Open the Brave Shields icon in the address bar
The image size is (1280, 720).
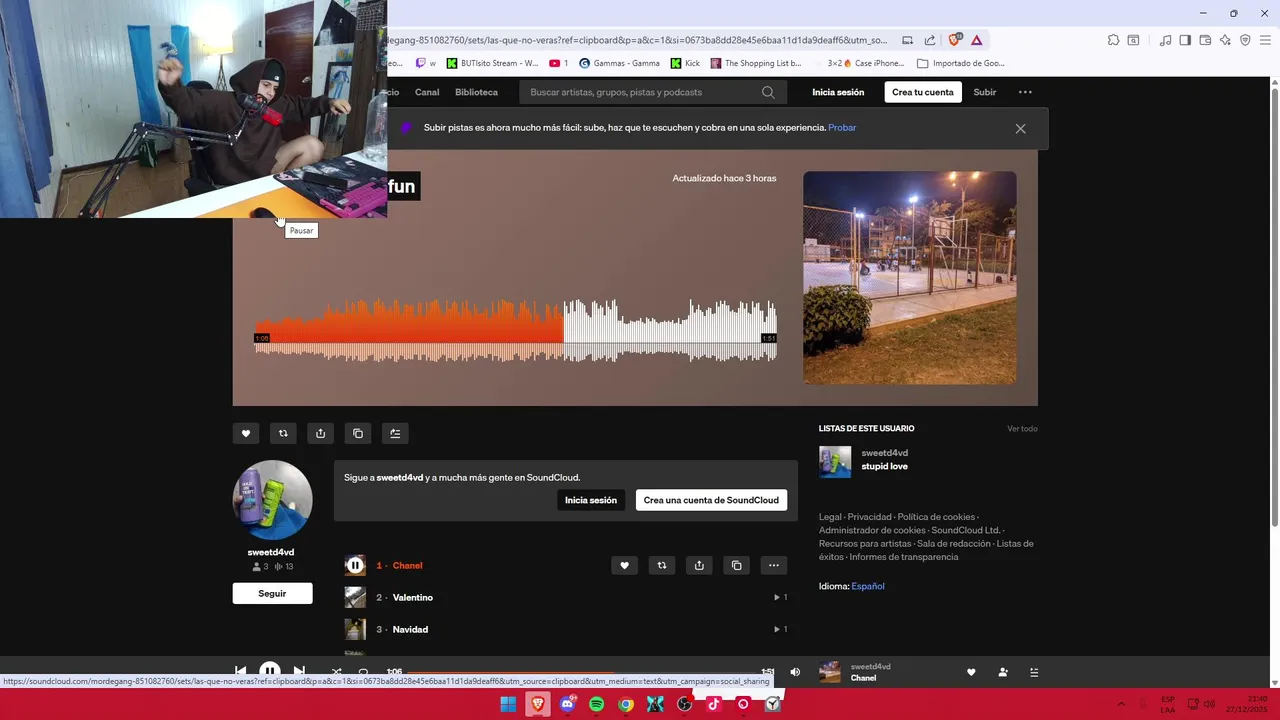(x=955, y=40)
